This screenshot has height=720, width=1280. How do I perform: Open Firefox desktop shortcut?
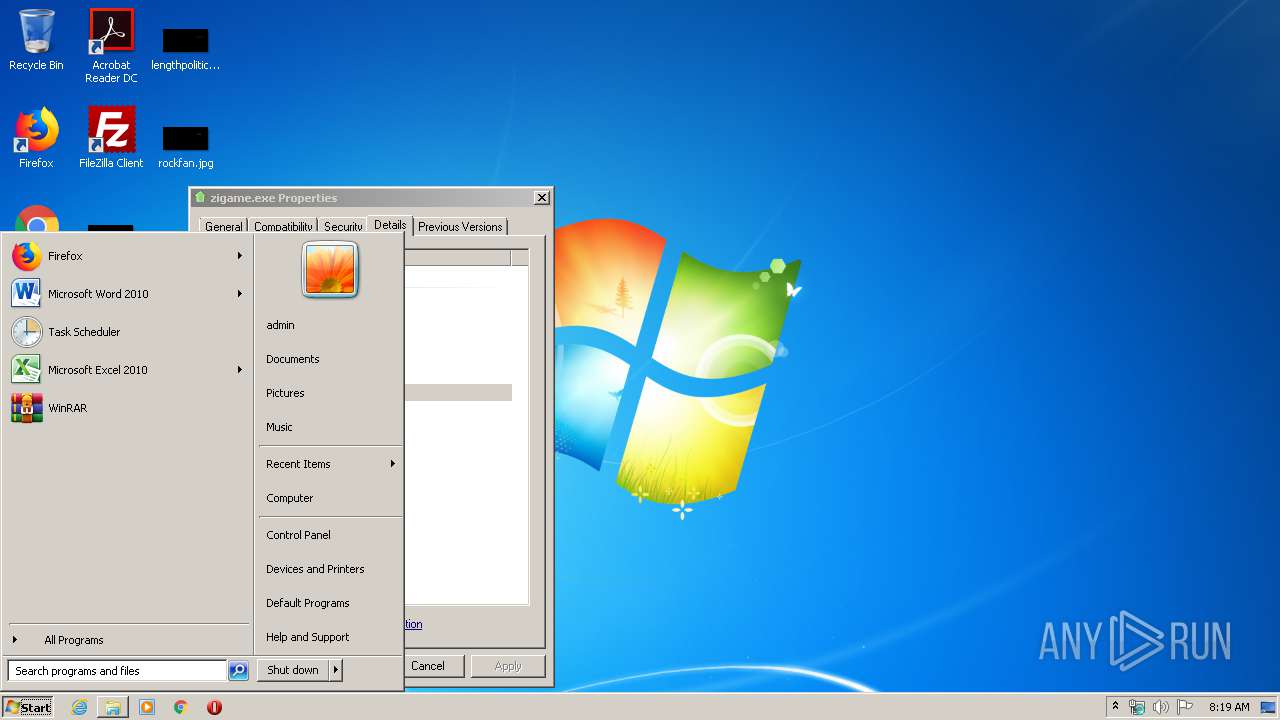(36, 138)
